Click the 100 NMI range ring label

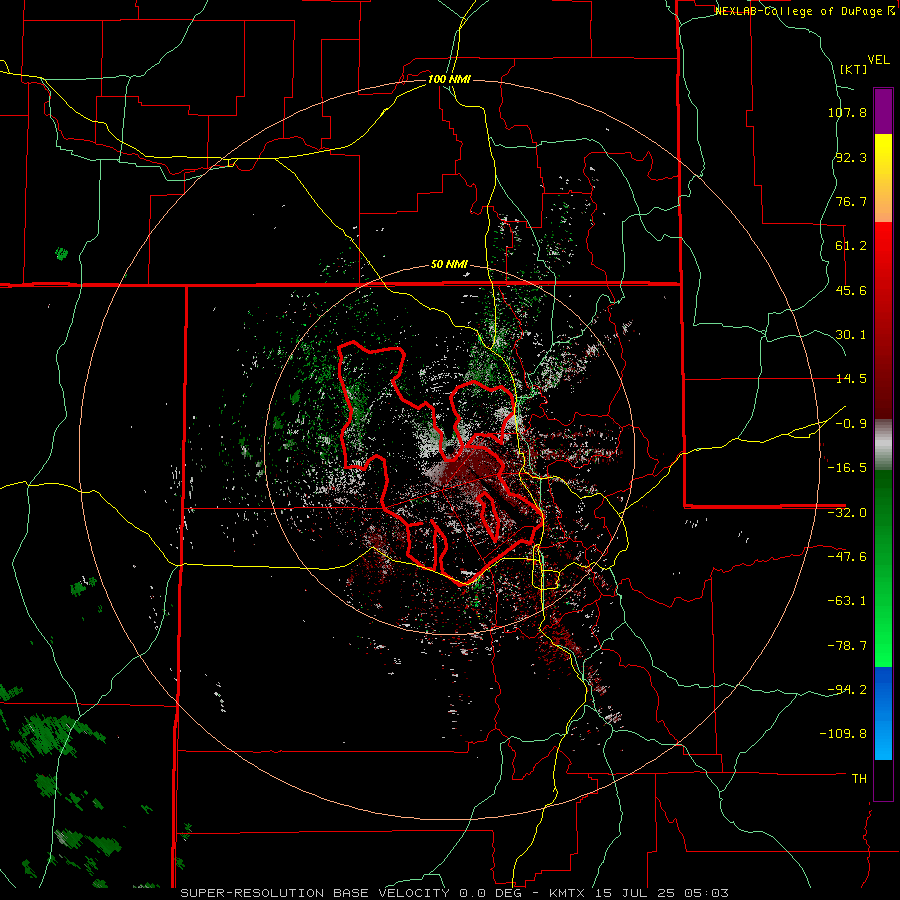click(x=449, y=79)
